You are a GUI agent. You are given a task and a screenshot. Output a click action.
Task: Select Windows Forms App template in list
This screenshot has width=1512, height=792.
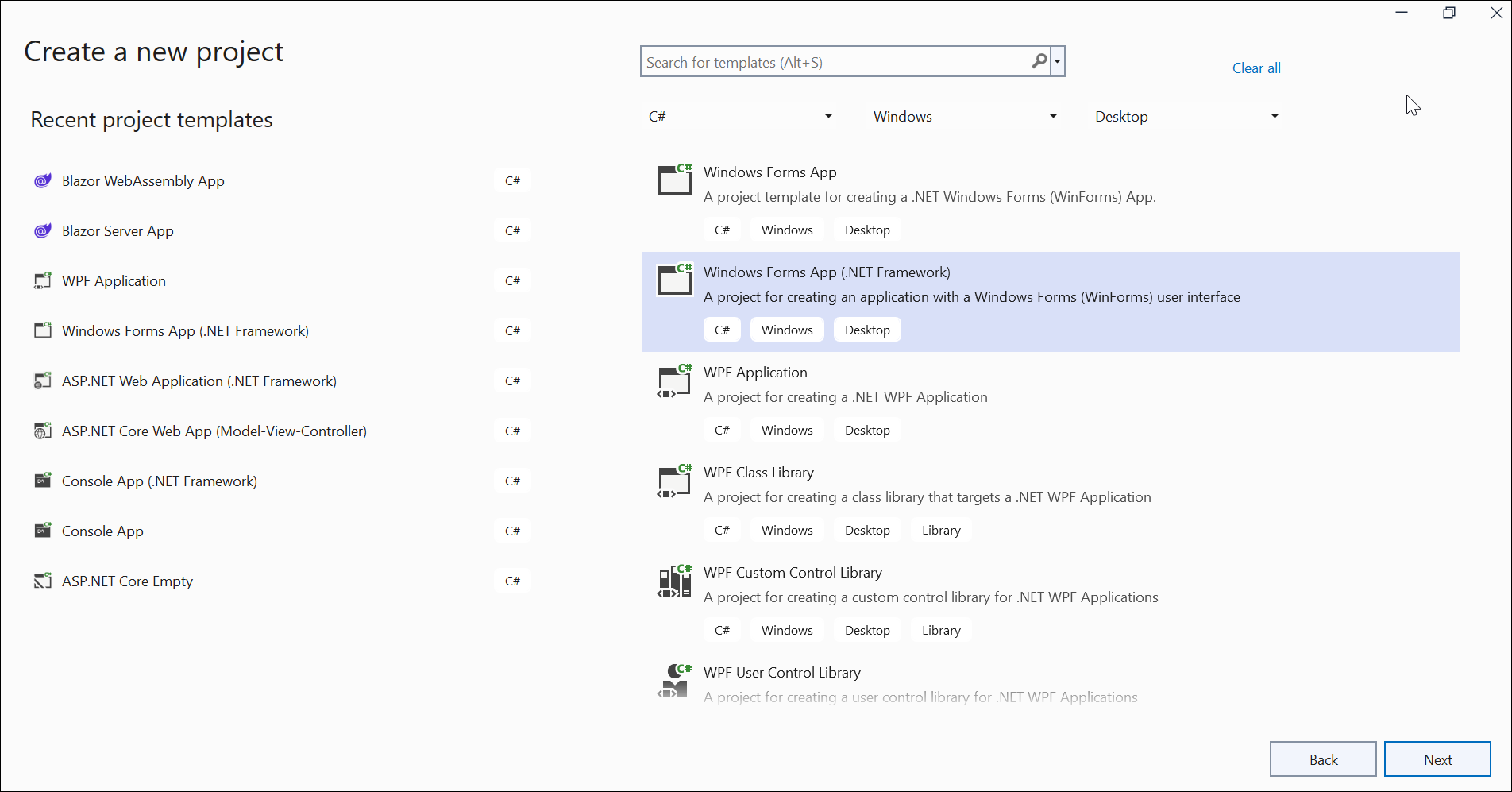click(x=769, y=172)
